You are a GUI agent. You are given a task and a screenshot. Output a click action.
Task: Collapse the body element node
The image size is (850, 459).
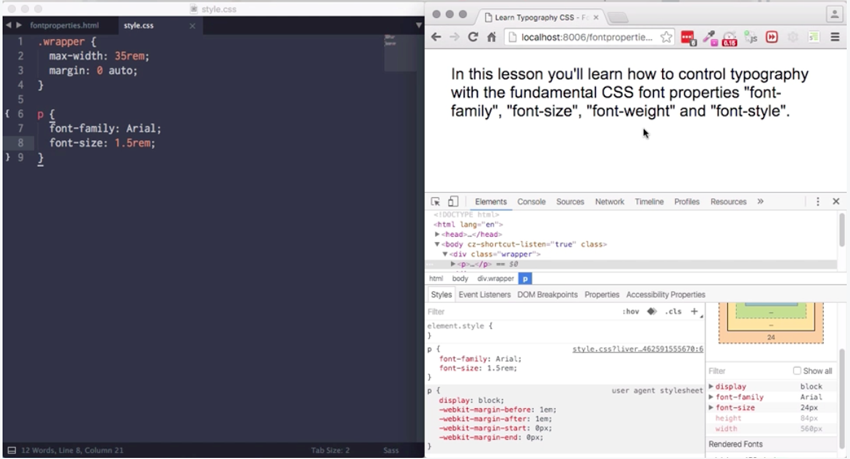(x=437, y=244)
